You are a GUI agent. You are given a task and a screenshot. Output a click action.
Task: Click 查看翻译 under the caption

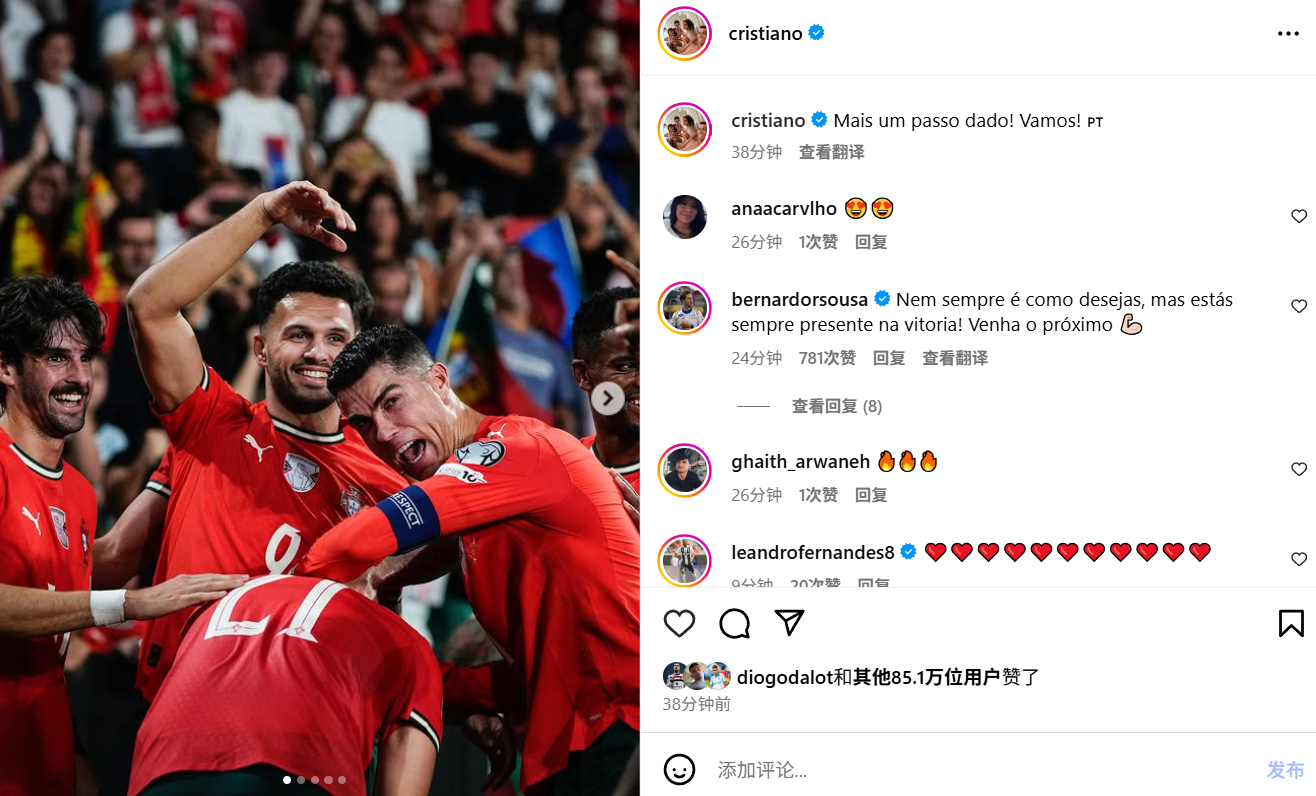tap(831, 152)
